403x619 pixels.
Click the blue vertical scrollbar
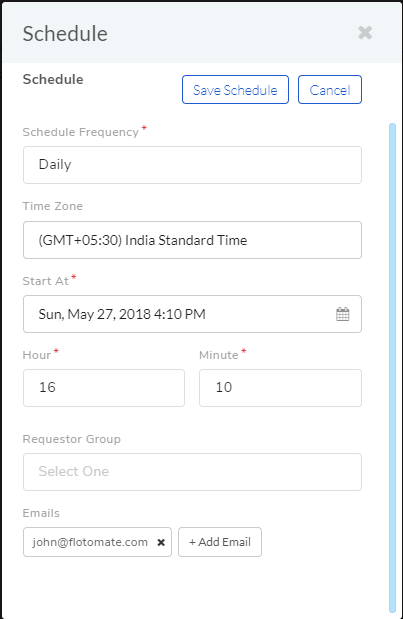[392, 369]
